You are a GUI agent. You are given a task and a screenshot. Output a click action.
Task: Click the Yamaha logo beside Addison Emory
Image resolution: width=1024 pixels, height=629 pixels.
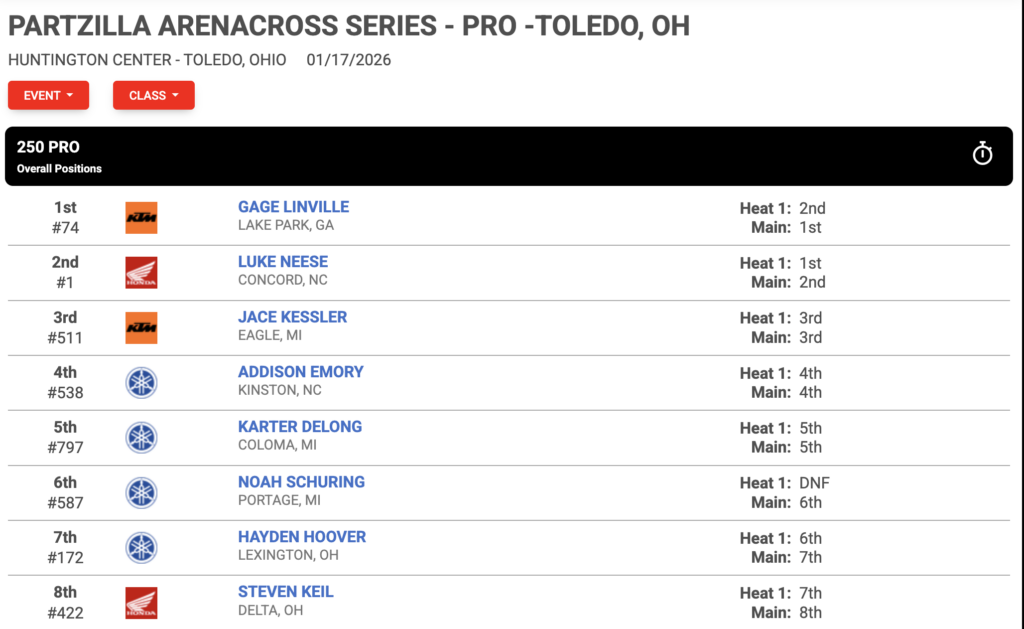pyautogui.click(x=141, y=383)
